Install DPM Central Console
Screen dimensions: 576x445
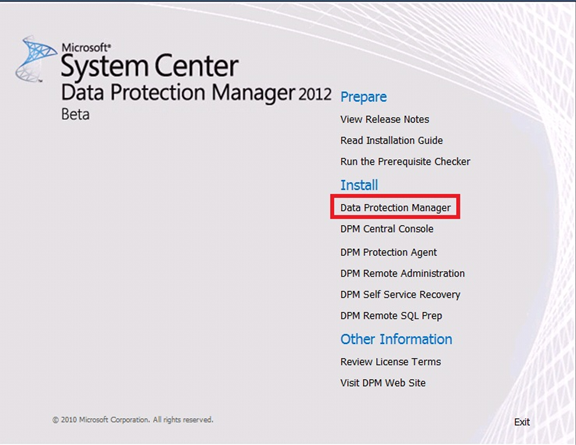click(x=387, y=229)
